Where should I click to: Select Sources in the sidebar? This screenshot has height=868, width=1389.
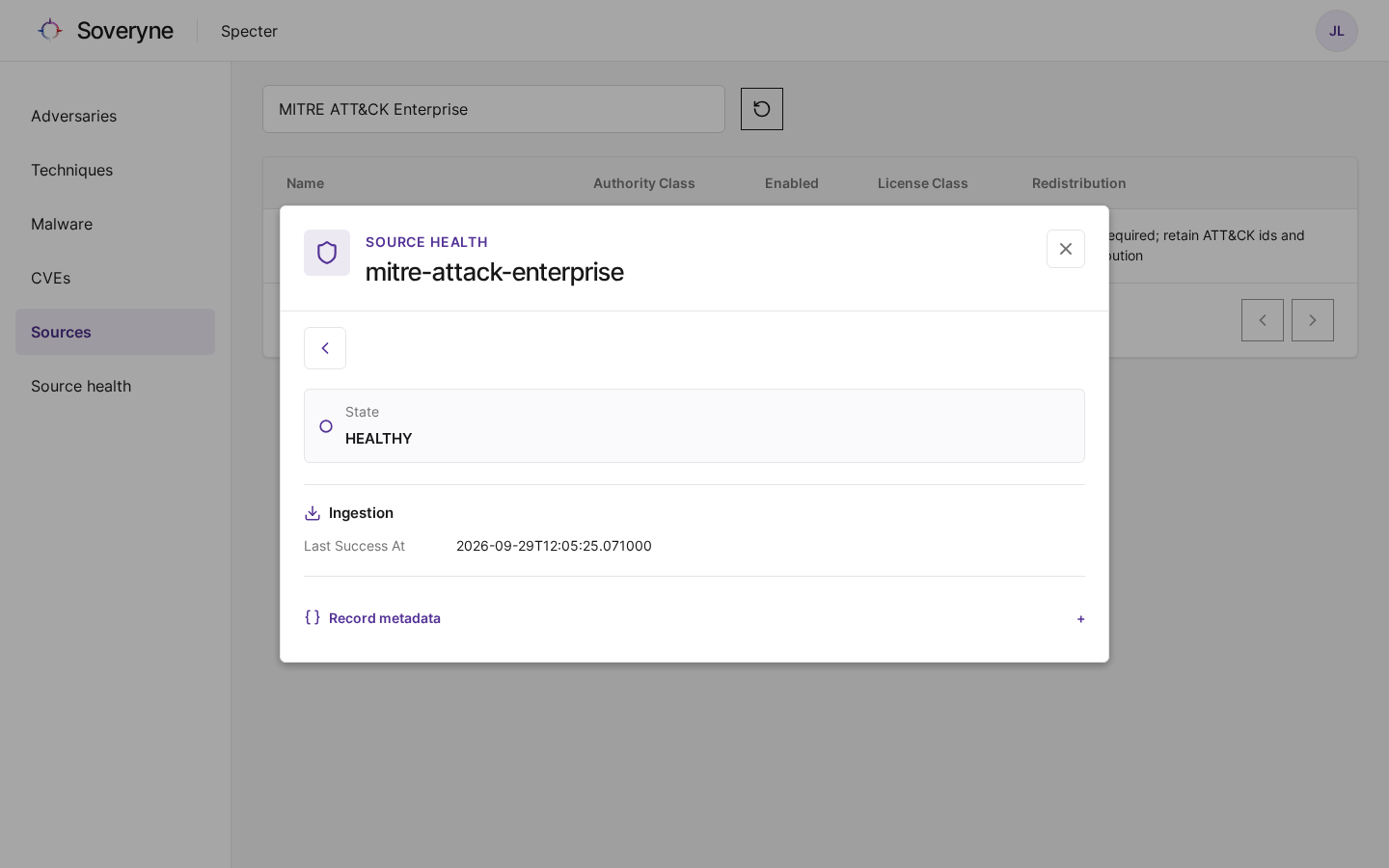pyautogui.click(x=115, y=332)
